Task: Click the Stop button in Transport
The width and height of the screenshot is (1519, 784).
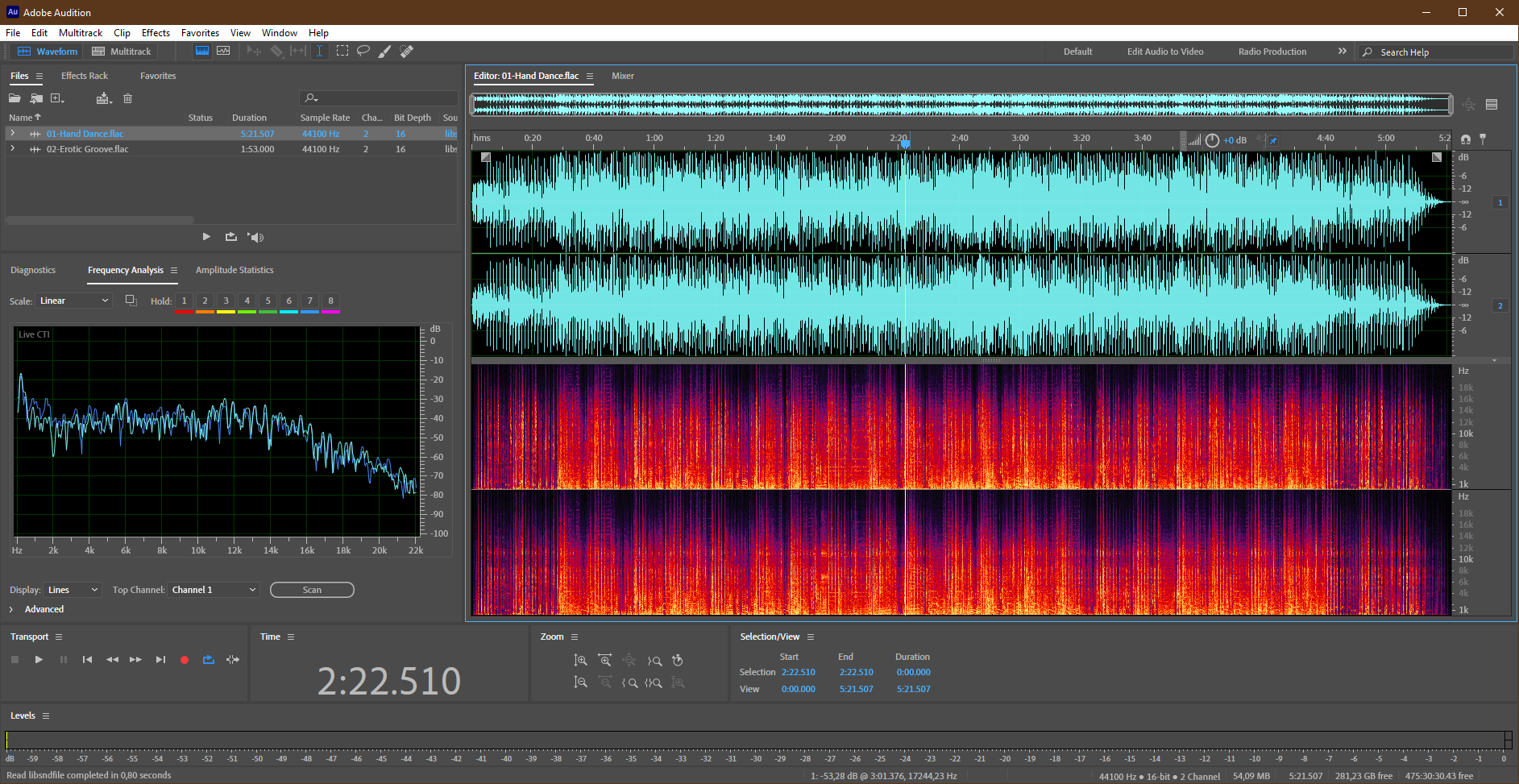Action: click(15, 660)
